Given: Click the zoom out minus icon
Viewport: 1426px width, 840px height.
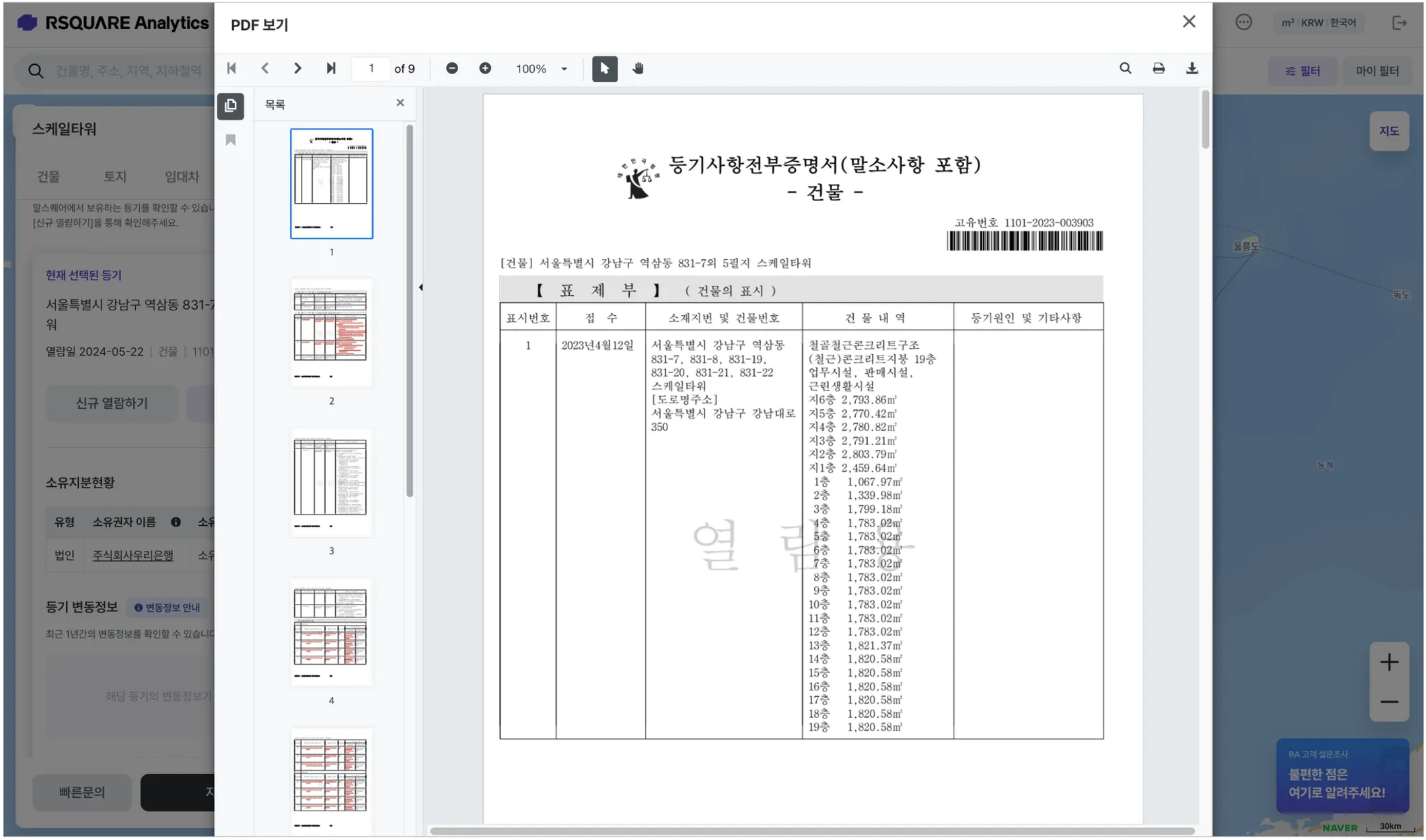Looking at the screenshot, I should 452,68.
